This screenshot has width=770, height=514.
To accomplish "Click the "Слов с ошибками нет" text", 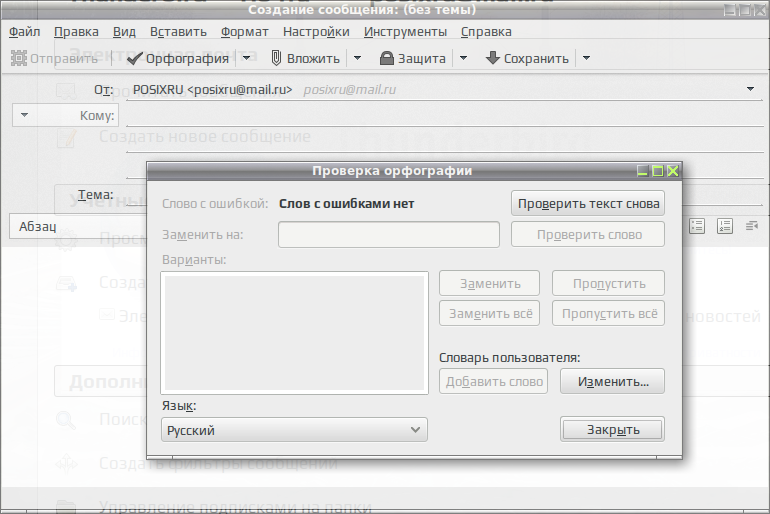I will 347,204.
